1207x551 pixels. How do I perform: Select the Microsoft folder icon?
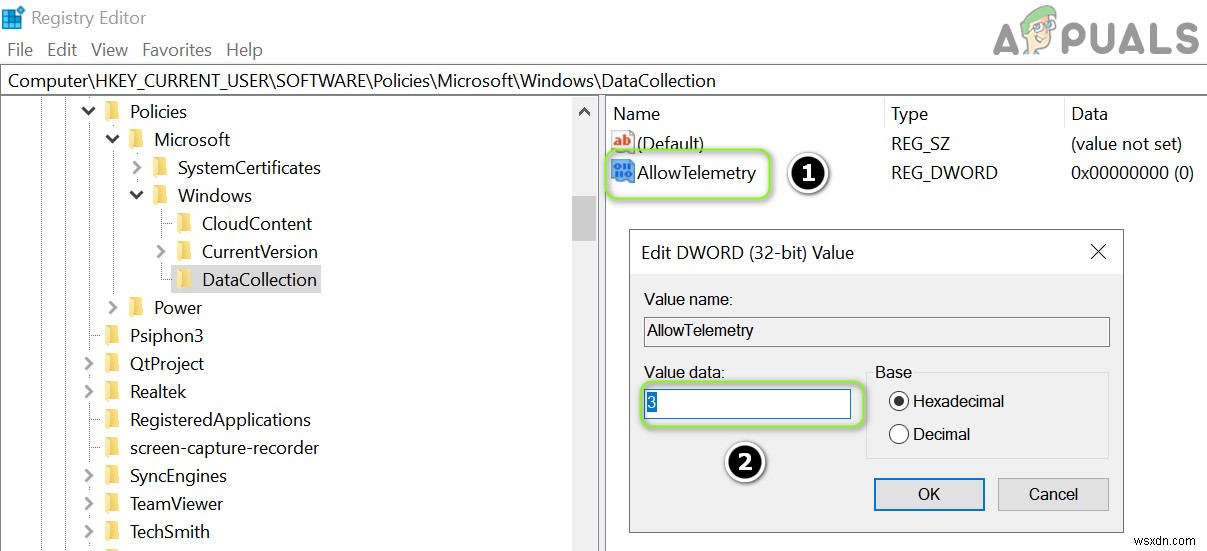tap(136, 139)
